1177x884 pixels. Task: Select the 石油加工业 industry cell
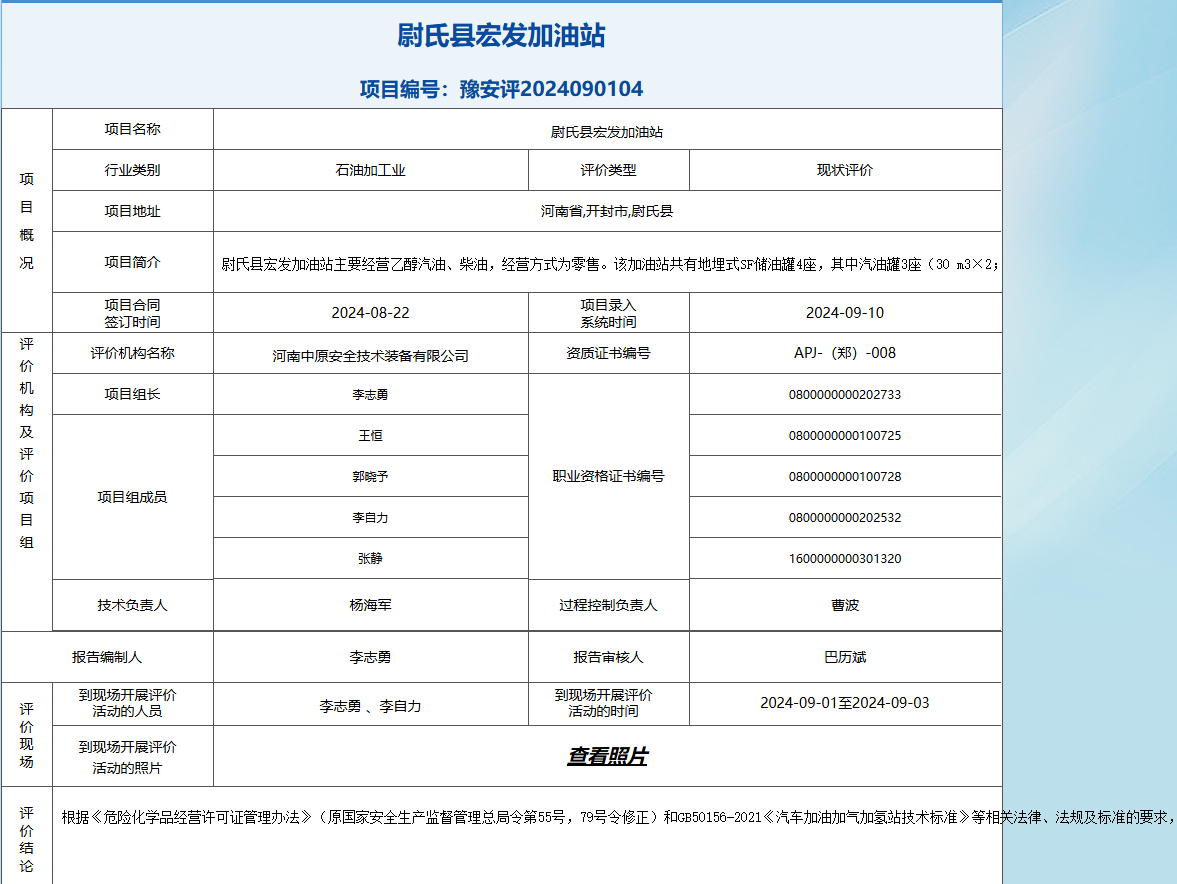pos(370,170)
